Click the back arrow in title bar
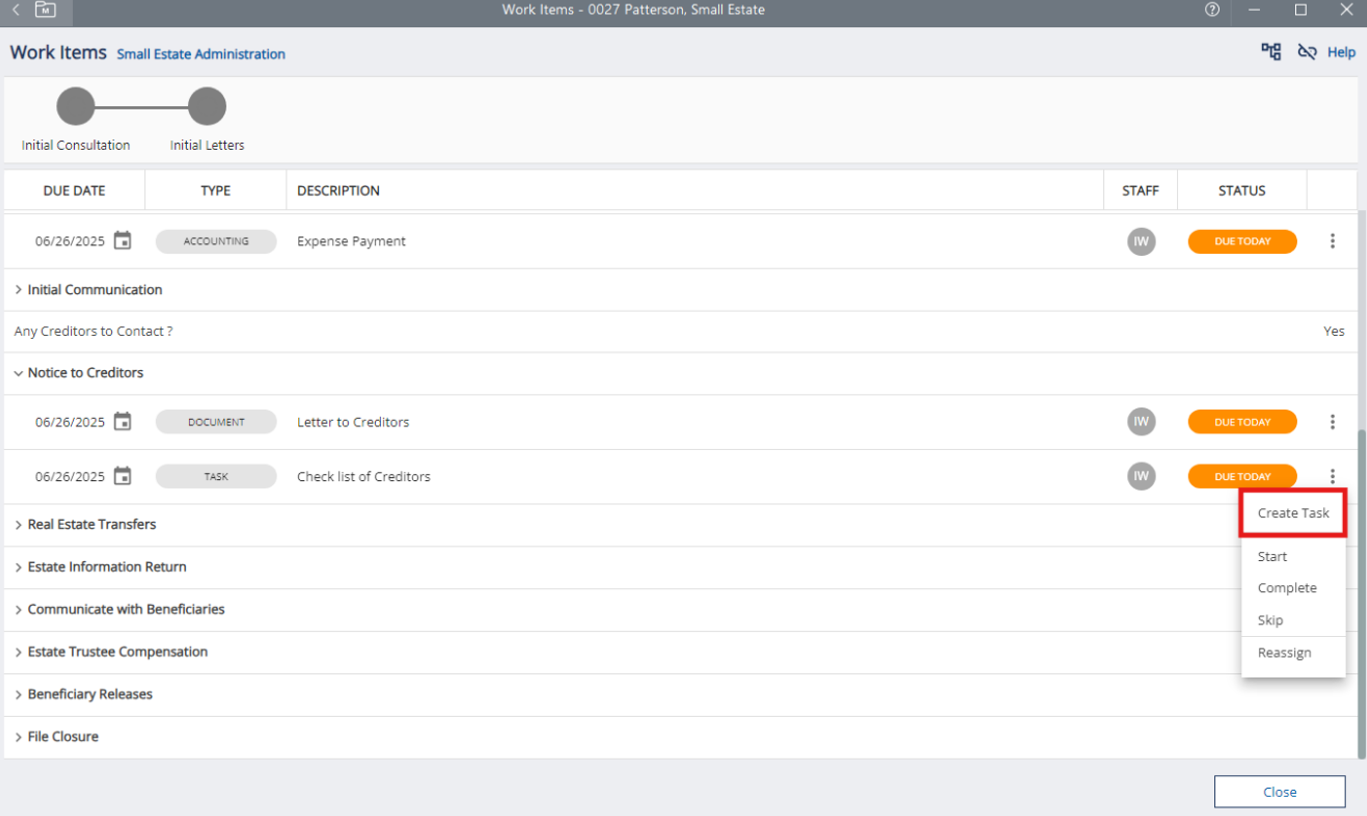 16,10
